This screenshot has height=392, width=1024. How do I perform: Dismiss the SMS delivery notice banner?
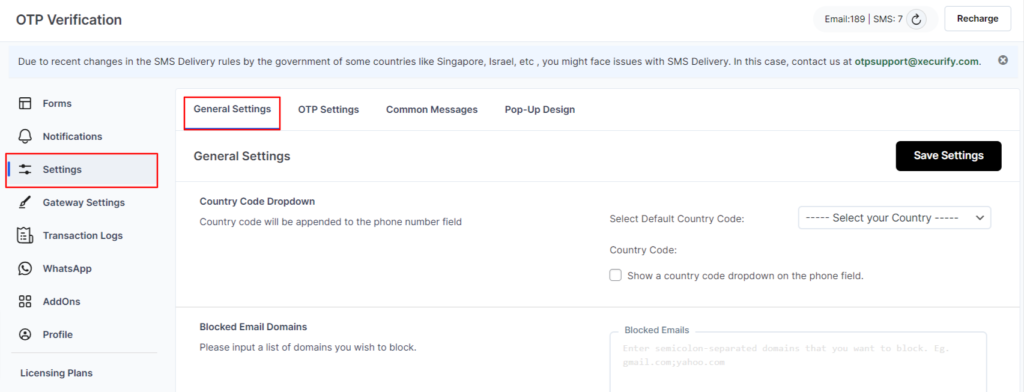coord(1003,60)
